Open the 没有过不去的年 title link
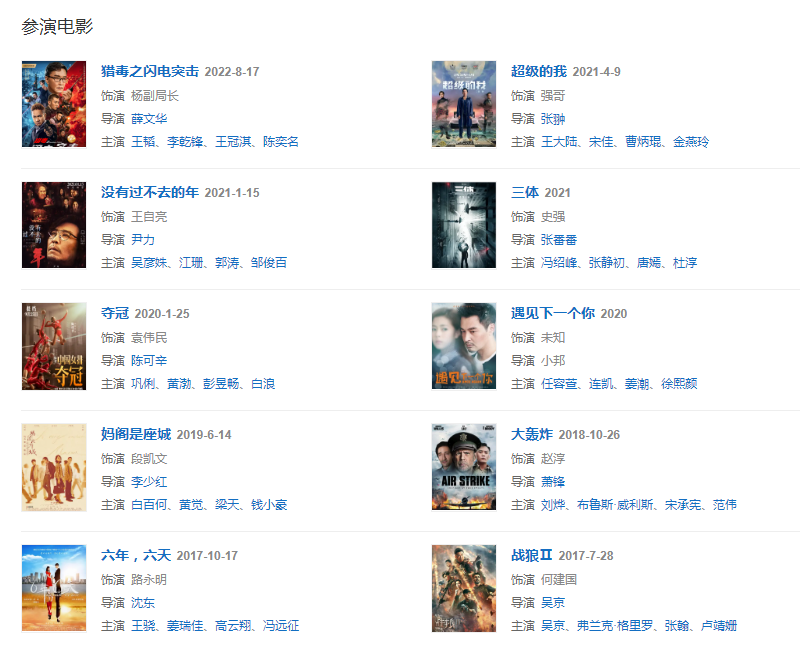 point(149,192)
